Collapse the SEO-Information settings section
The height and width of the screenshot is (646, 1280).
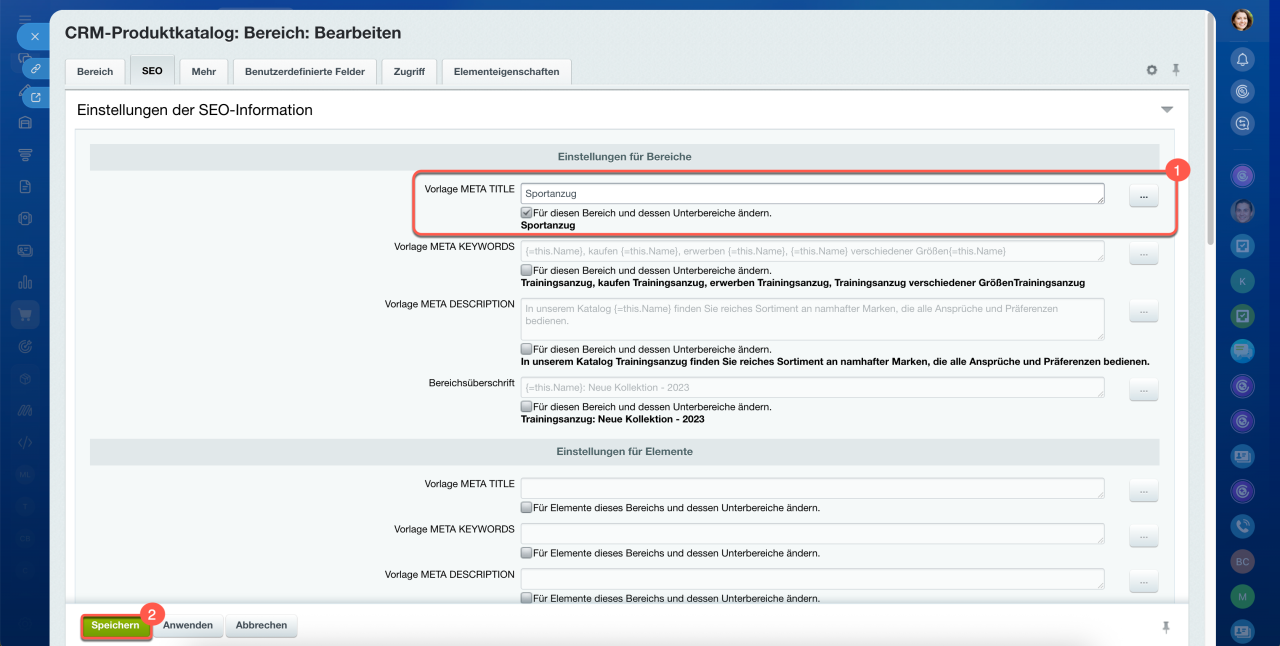pos(1166,110)
